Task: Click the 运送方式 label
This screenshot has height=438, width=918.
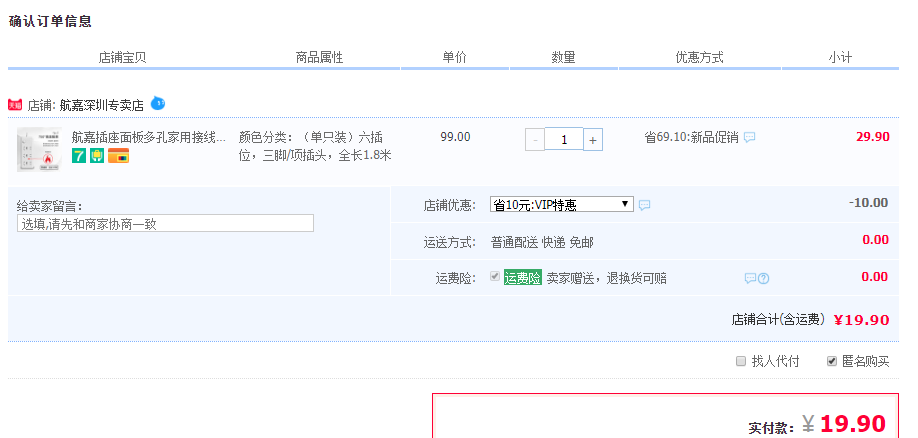Action: tap(450, 242)
